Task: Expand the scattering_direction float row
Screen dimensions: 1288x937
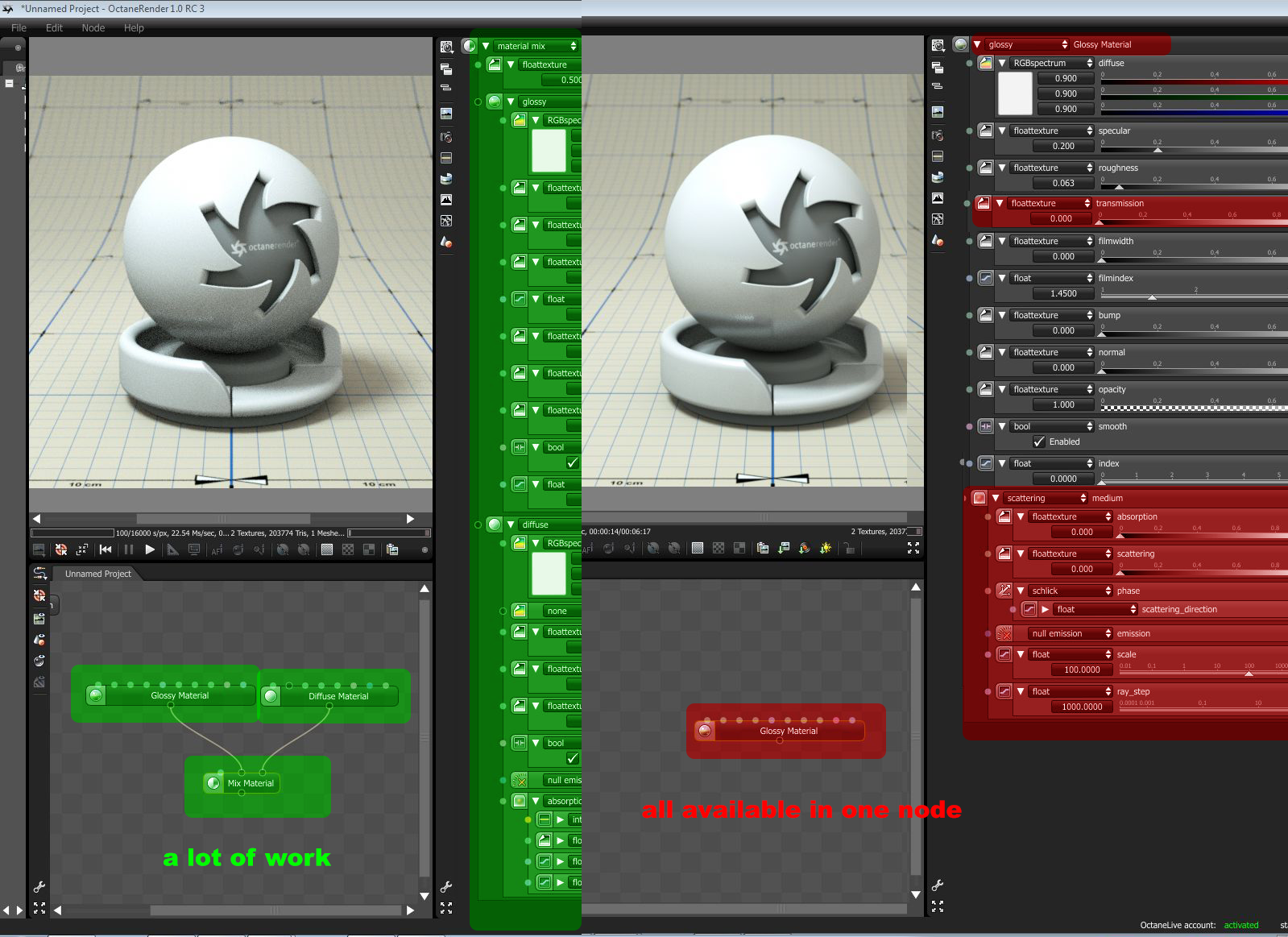Action: click(1045, 609)
